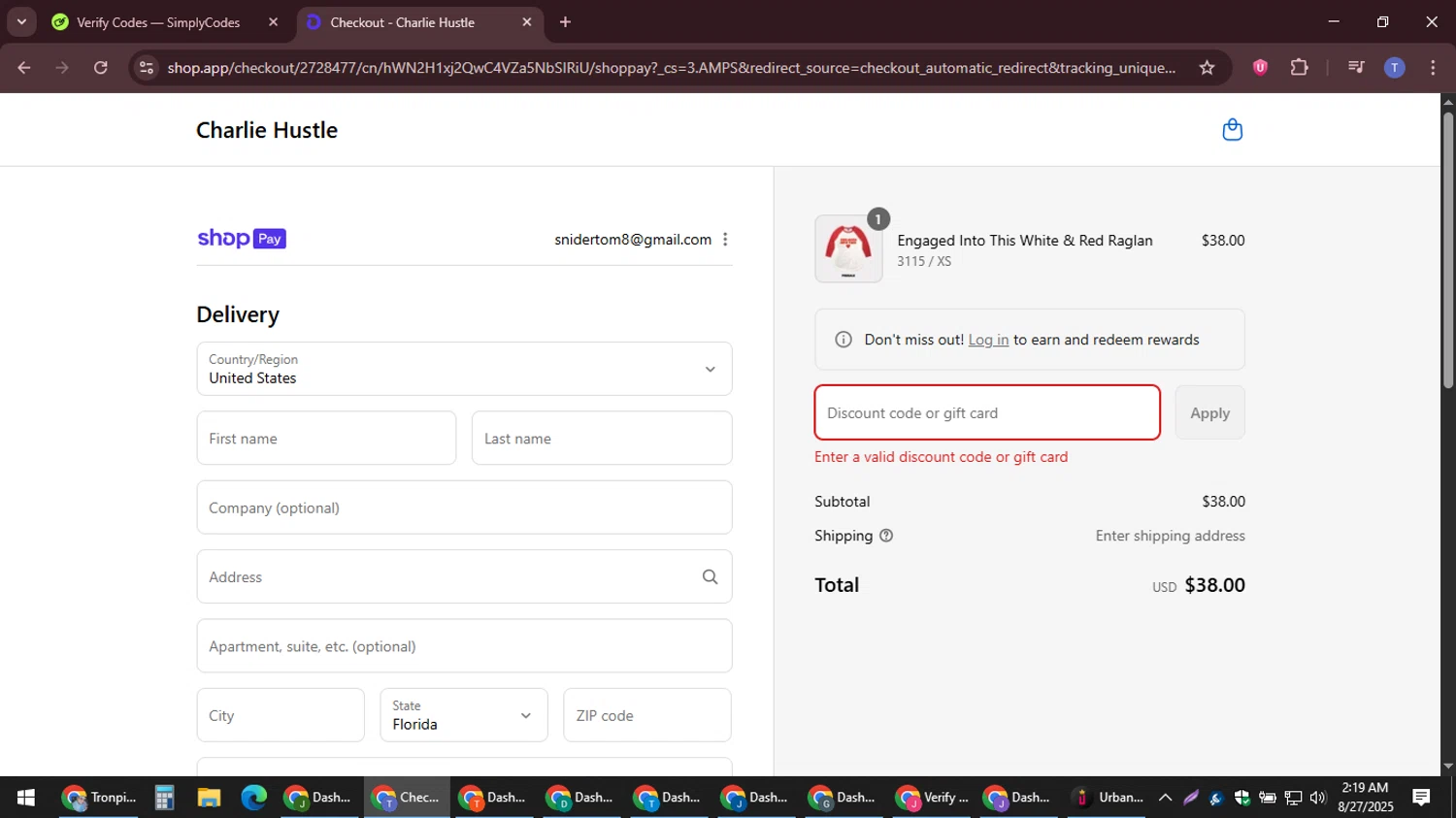This screenshot has width=1456, height=818.
Task: Expand the Country/Region dropdown
Action: coord(464,369)
